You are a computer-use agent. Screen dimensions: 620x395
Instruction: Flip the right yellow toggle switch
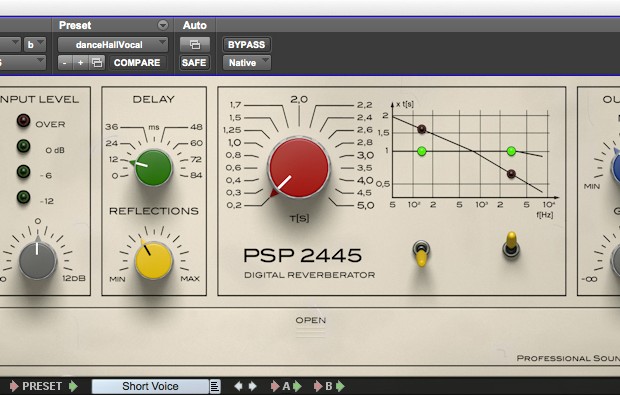(x=511, y=245)
